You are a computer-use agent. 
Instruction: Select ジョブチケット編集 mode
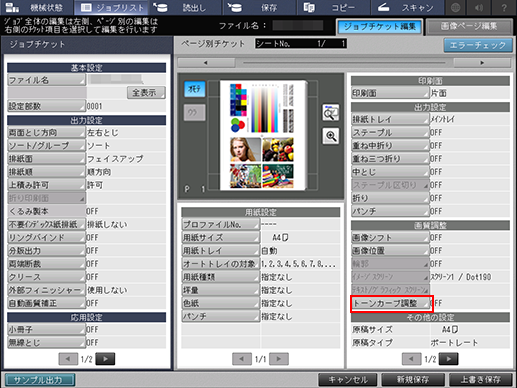379,27
